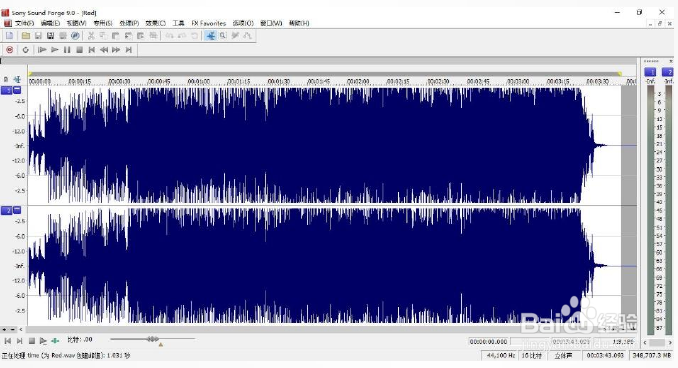Open the 窗口(W) menu
Screen dimensions: 678x368
pyautogui.click(x=271, y=23)
